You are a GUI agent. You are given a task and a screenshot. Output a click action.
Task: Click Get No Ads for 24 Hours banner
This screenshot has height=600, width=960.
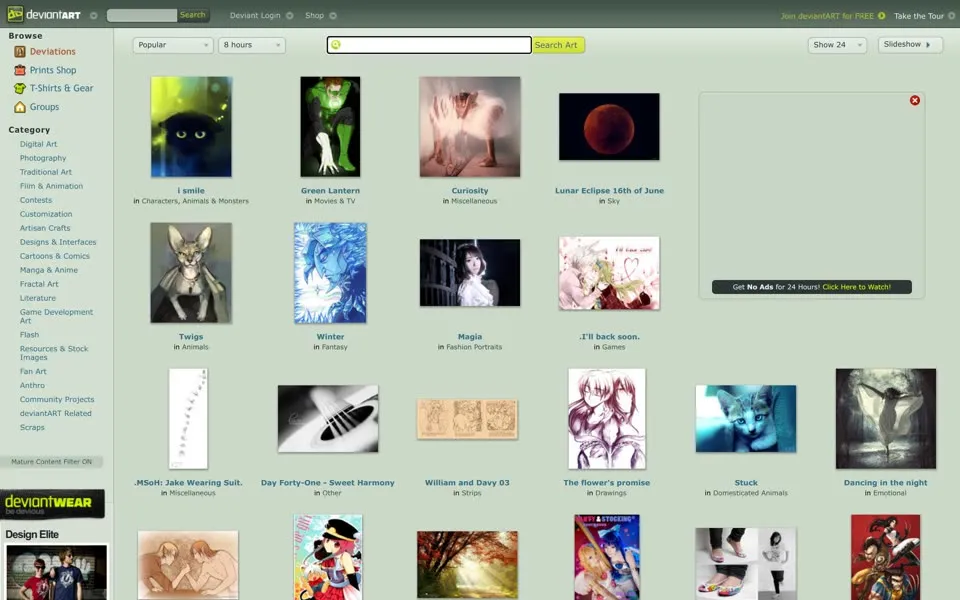(x=811, y=287)
